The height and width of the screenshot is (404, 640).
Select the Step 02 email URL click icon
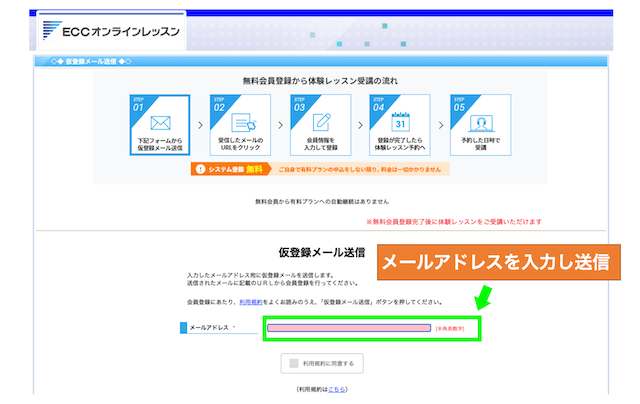click(x=244, y=122)
